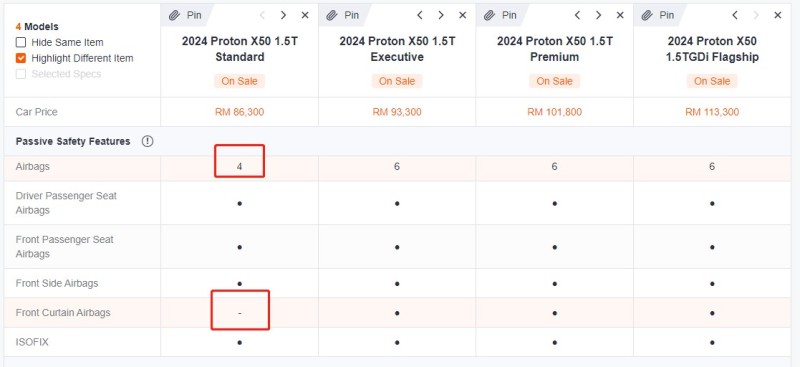Viewport: 800px width, 367px height.
Task: Open Passive Safety Features info icon
Action: point(147,141)
